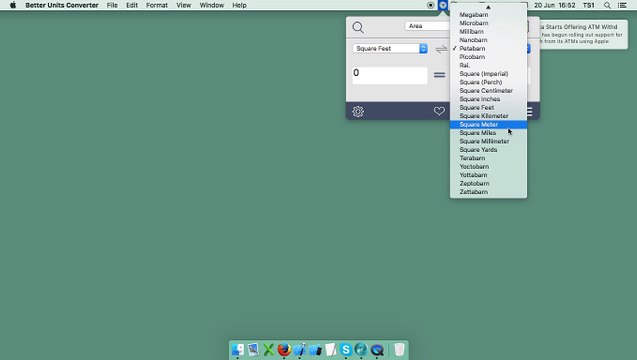The image size is (637, 360).
Task: Open the Window menu
Action: click(212, 5)
